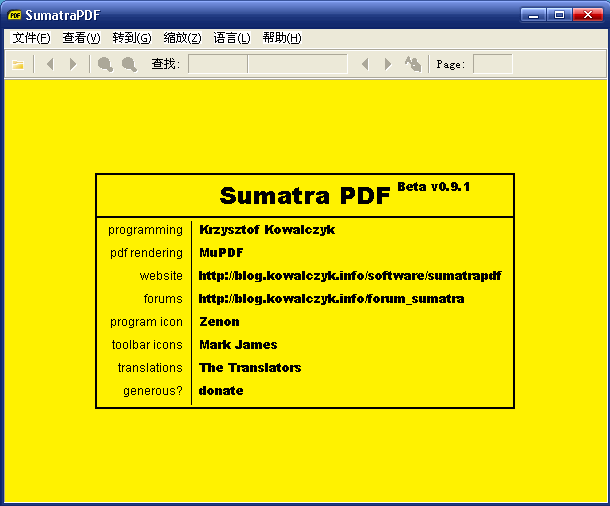610x506 pixels.
Task: Click The Translators link
Action: 250,368
